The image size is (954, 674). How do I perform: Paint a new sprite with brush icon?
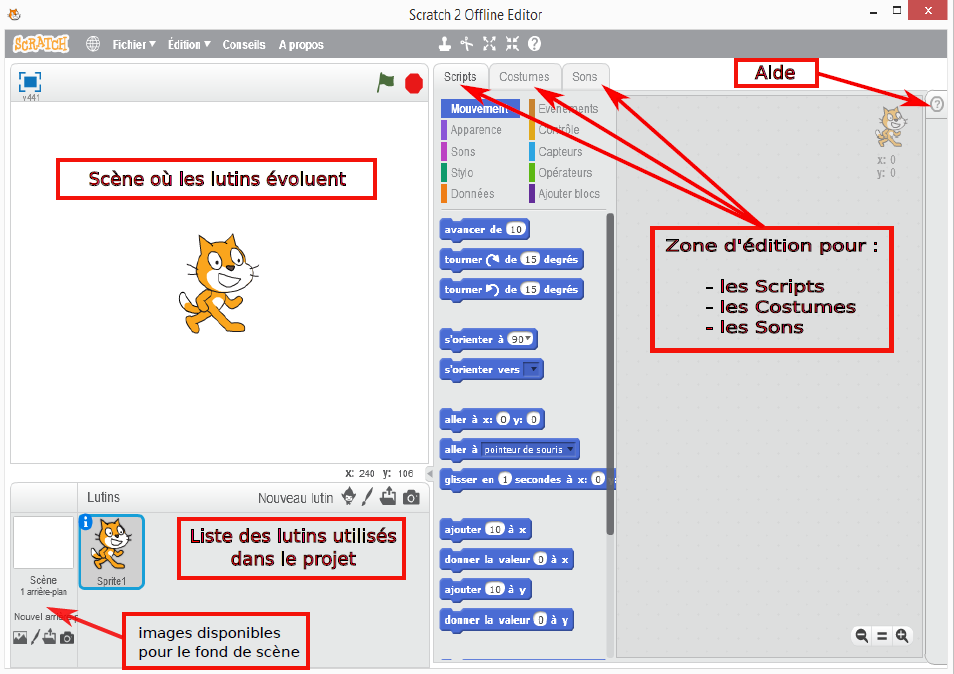click(367, 497)
